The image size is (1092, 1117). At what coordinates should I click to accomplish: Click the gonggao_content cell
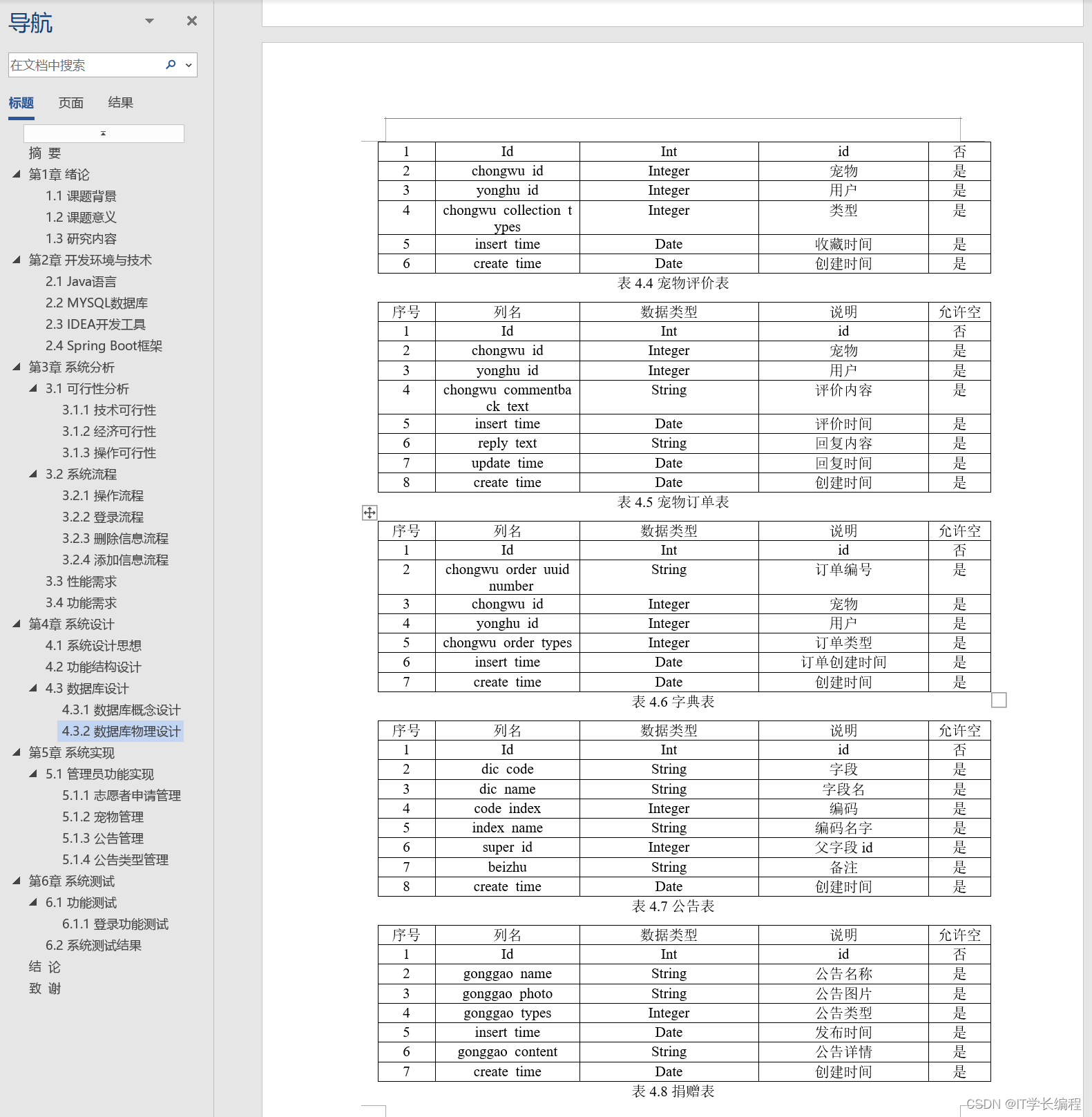[508, 1052]
